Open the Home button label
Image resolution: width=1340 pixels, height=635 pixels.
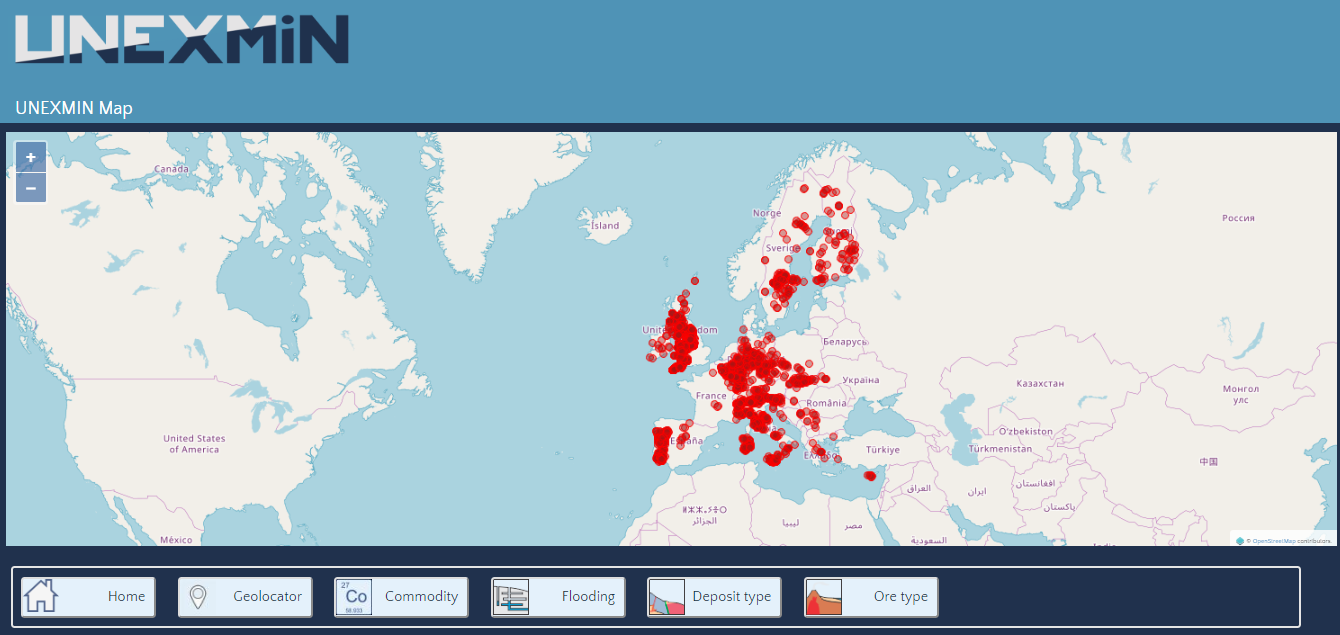pyautogui.click(x=126, y=596)
